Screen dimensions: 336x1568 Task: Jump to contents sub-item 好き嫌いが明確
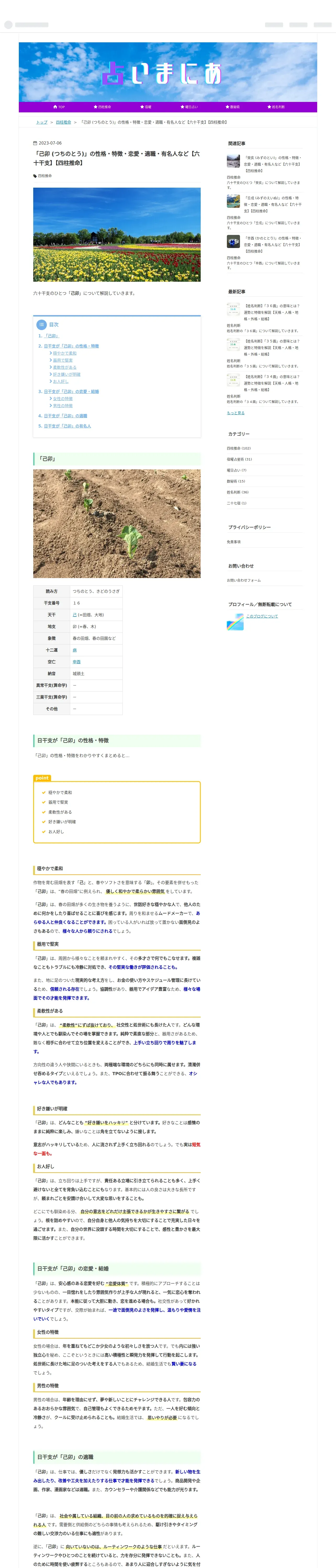click(66, 374)
